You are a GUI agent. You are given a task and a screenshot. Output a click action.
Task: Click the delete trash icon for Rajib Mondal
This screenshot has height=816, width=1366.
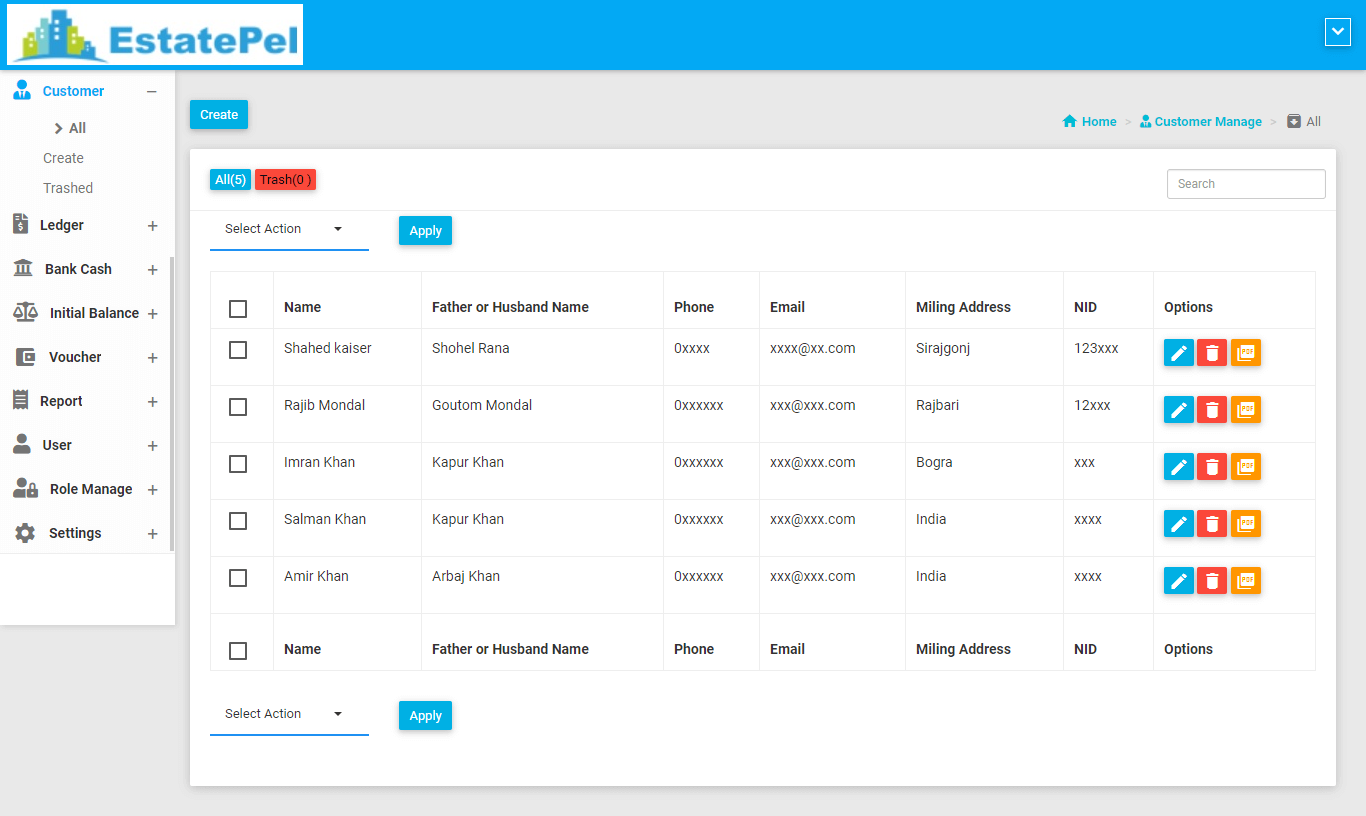(1211, 410)
